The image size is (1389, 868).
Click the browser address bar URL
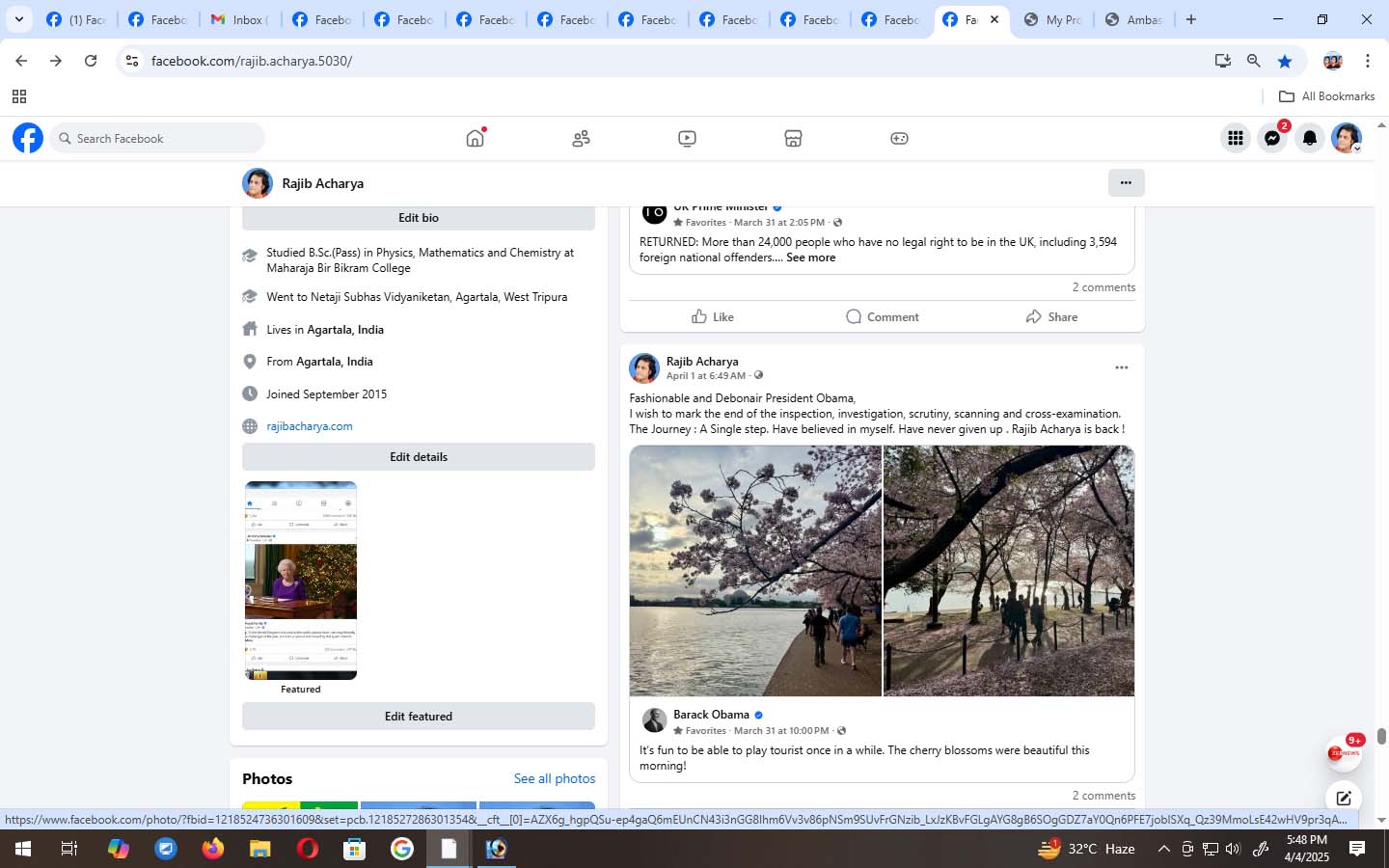point(252,61)
